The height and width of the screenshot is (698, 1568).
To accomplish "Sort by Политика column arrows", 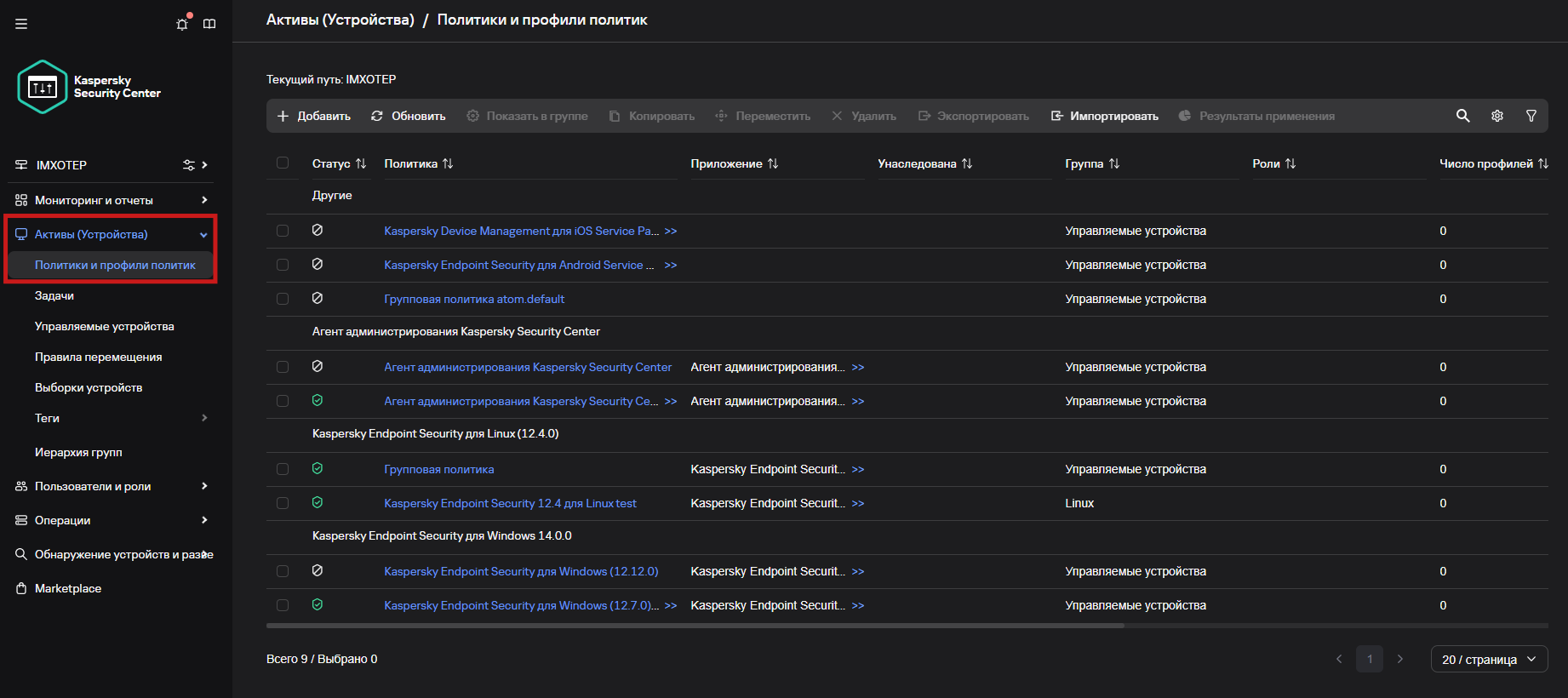I will coord(448,163).
